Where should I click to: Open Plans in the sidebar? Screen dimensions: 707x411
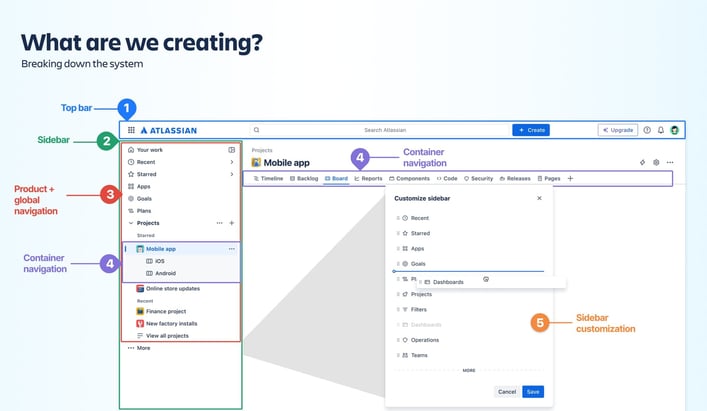point(139,210)
